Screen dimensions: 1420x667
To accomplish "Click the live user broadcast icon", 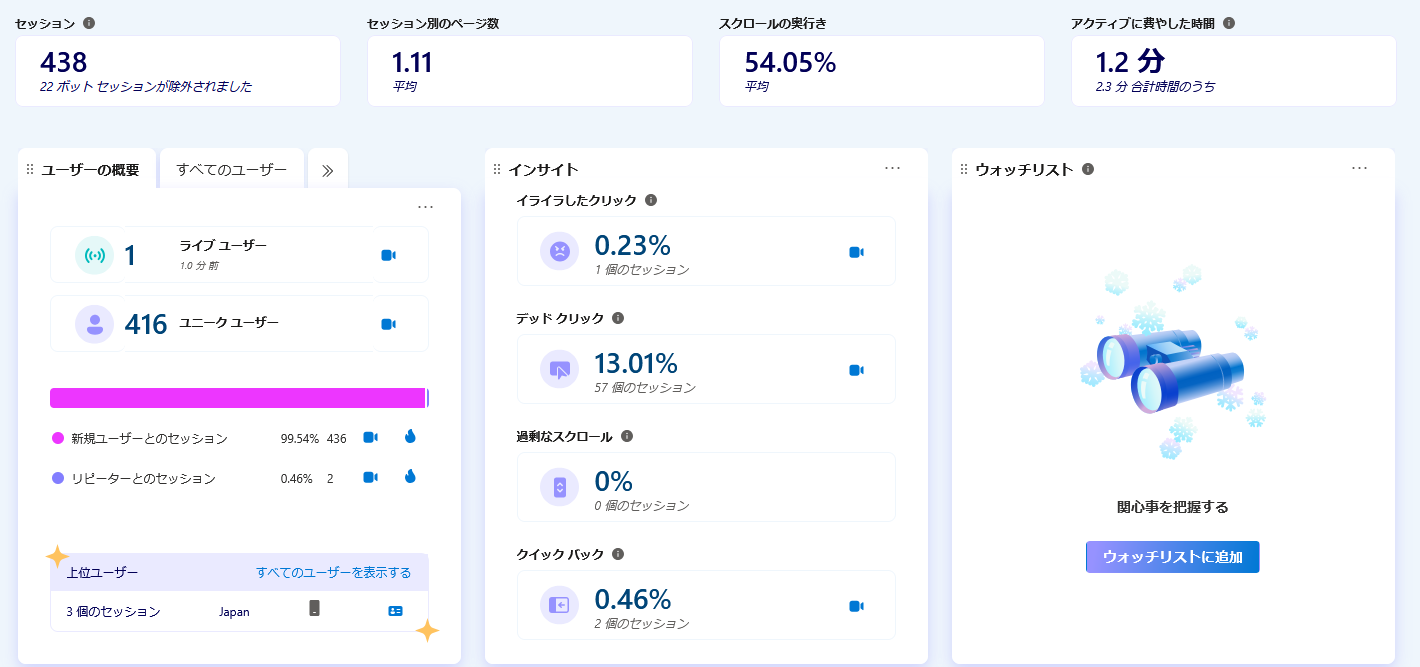I will coord(94,255).
